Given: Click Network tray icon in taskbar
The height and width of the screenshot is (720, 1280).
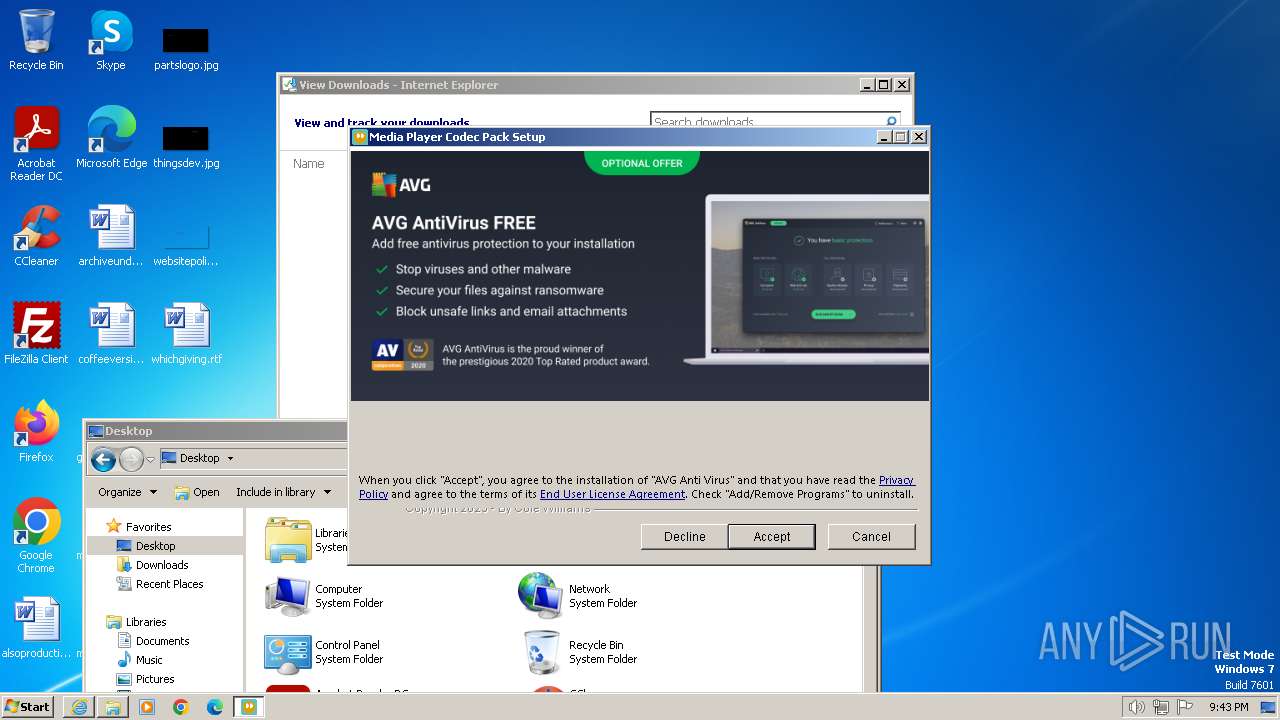Looking at the screenshot, I should pos(1160,707).
